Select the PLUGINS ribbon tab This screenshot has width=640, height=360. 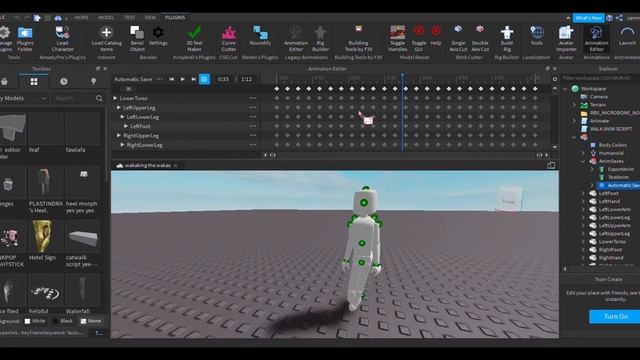pyautogui.click(x=175, y=18)
